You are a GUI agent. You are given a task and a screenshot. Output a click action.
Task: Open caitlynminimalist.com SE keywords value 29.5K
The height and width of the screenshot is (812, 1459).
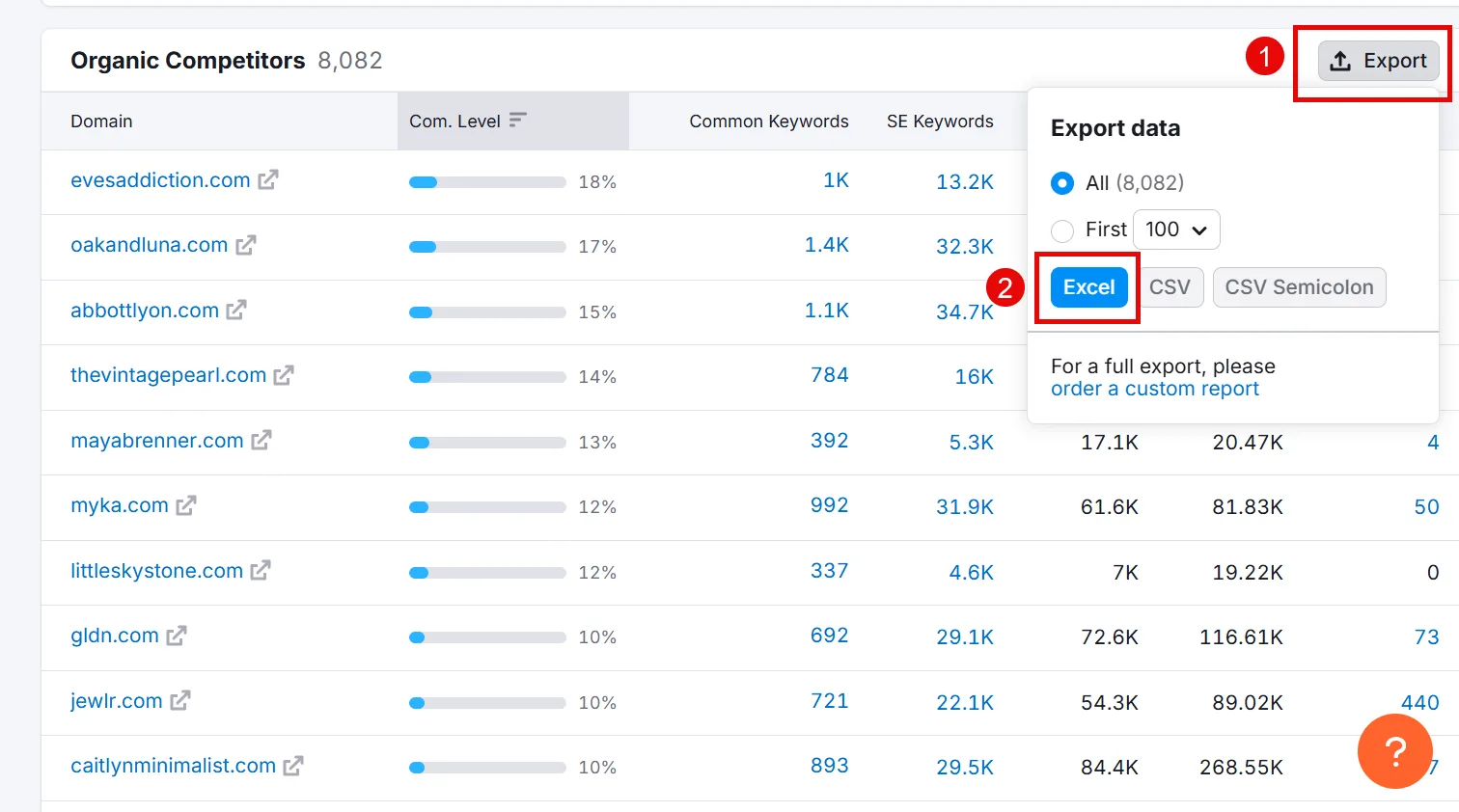click(x=965, y=768)
